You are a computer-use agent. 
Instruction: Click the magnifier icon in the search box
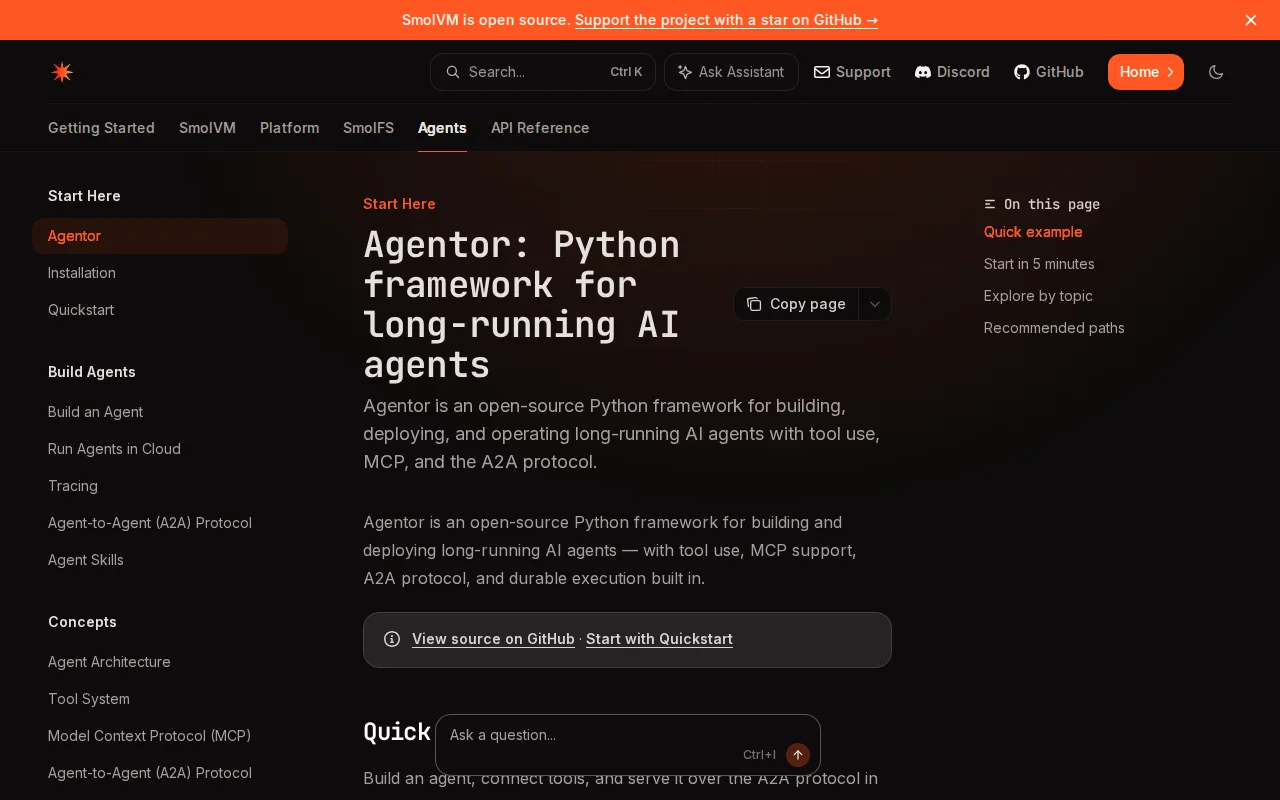pos(453,72)
